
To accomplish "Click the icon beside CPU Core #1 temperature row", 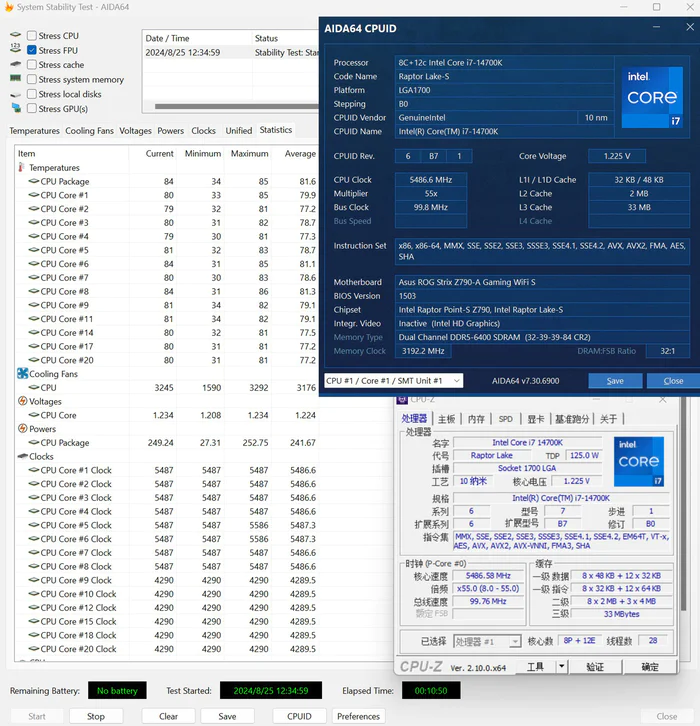I will pos(34,195).
